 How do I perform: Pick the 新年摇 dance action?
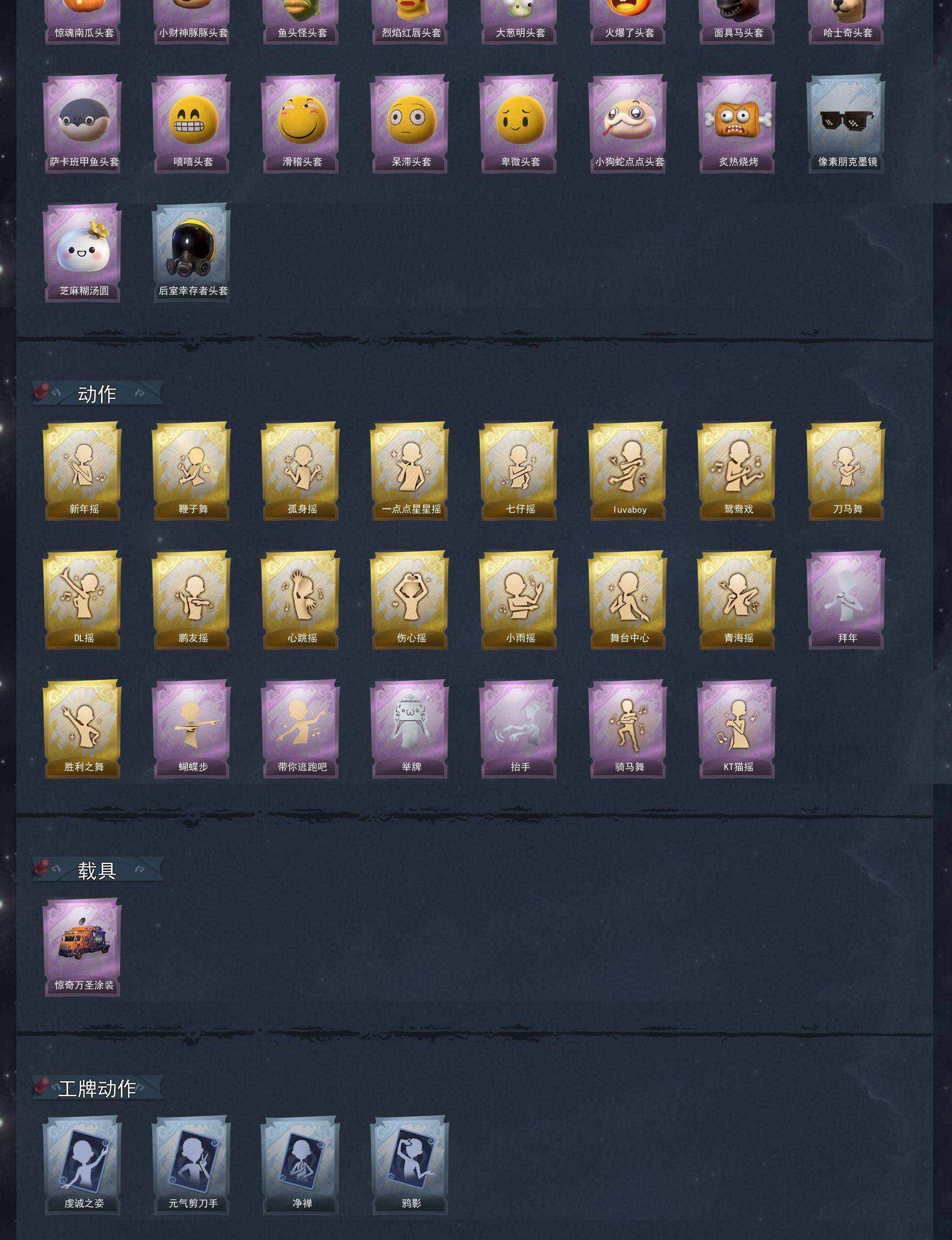(82, 471)
